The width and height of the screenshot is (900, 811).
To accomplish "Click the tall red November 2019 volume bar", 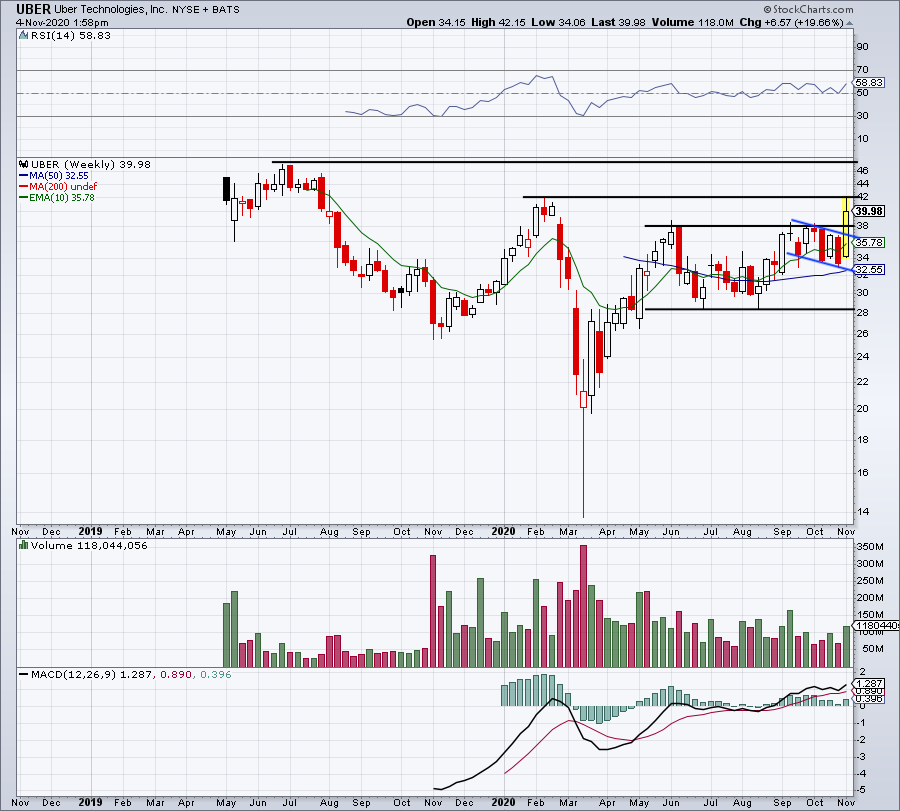I will click(433, 611).
